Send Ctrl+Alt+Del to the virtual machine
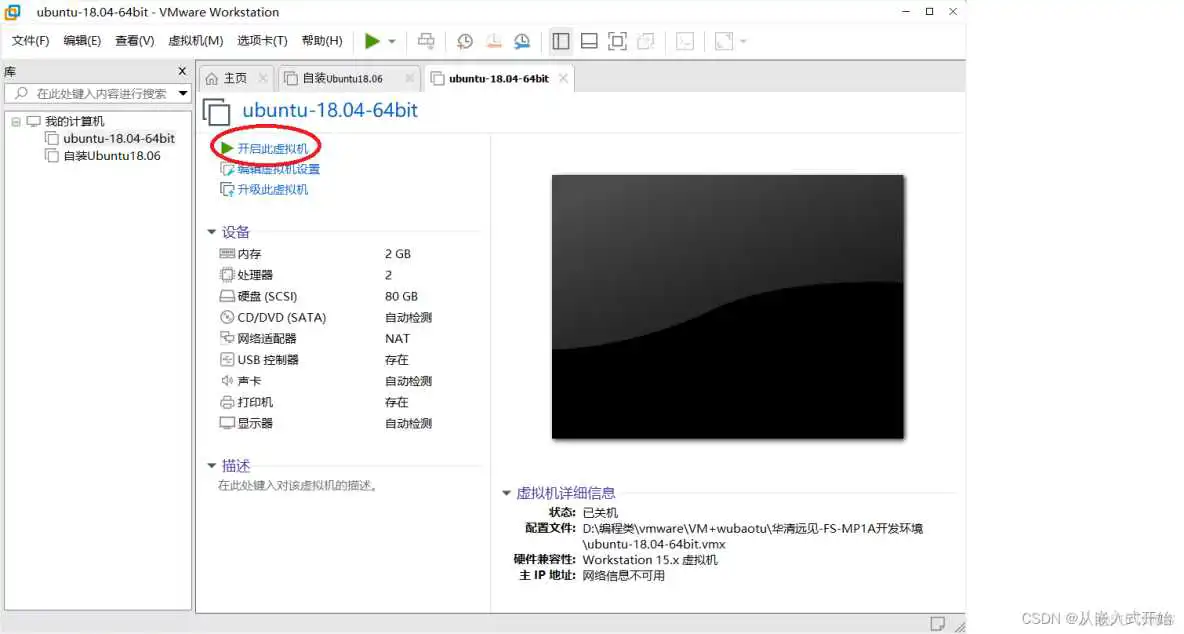The width and height of the screenshot is (1184, 634). click(x=427, y=41)
